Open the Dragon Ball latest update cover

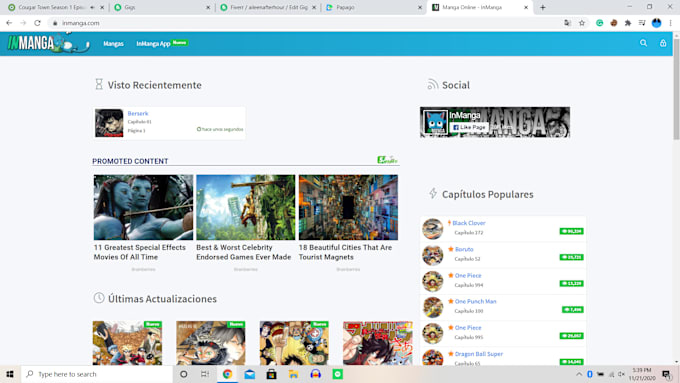[378, 343]
